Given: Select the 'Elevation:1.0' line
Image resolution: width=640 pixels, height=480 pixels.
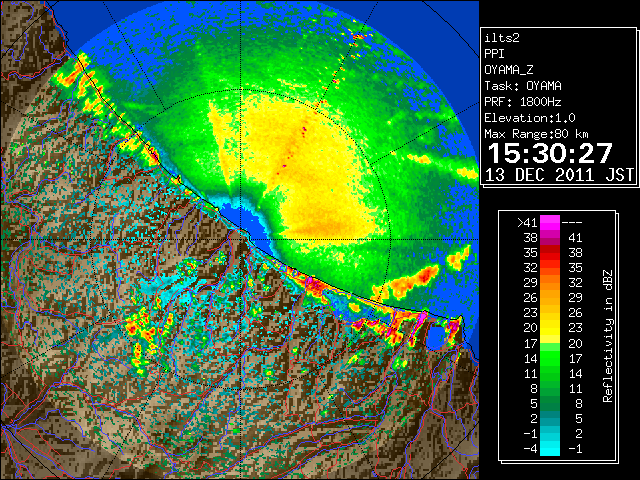Looking at the screenshot, I should point(530,118).
